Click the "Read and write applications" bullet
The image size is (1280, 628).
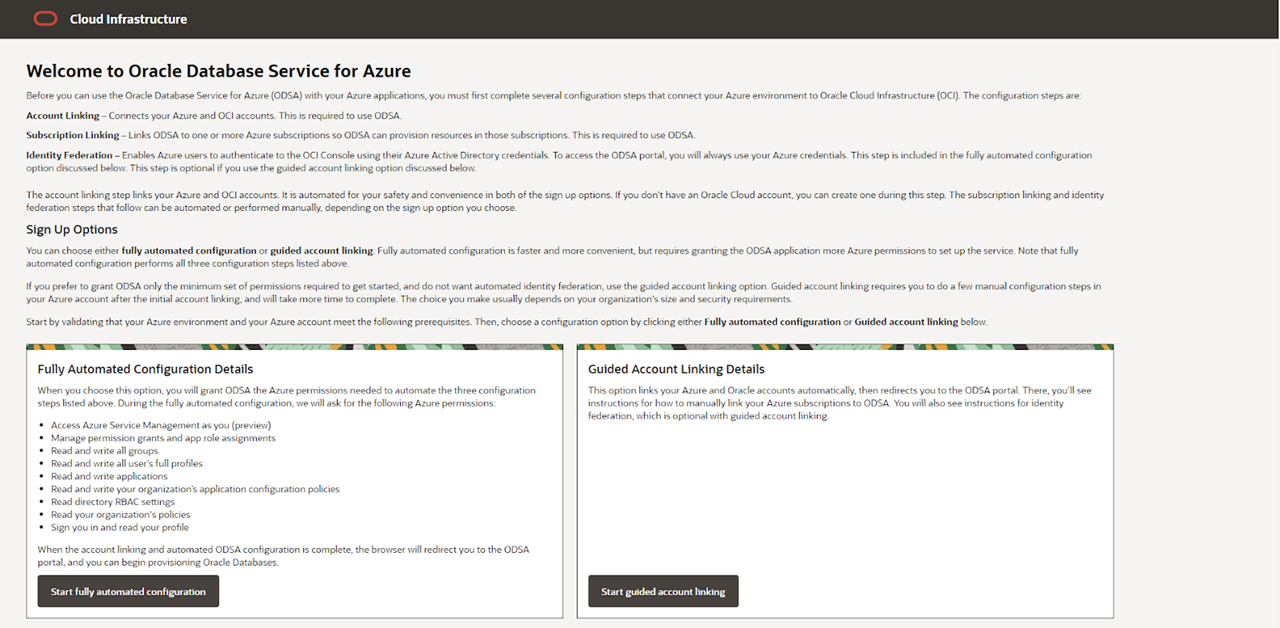109,477
